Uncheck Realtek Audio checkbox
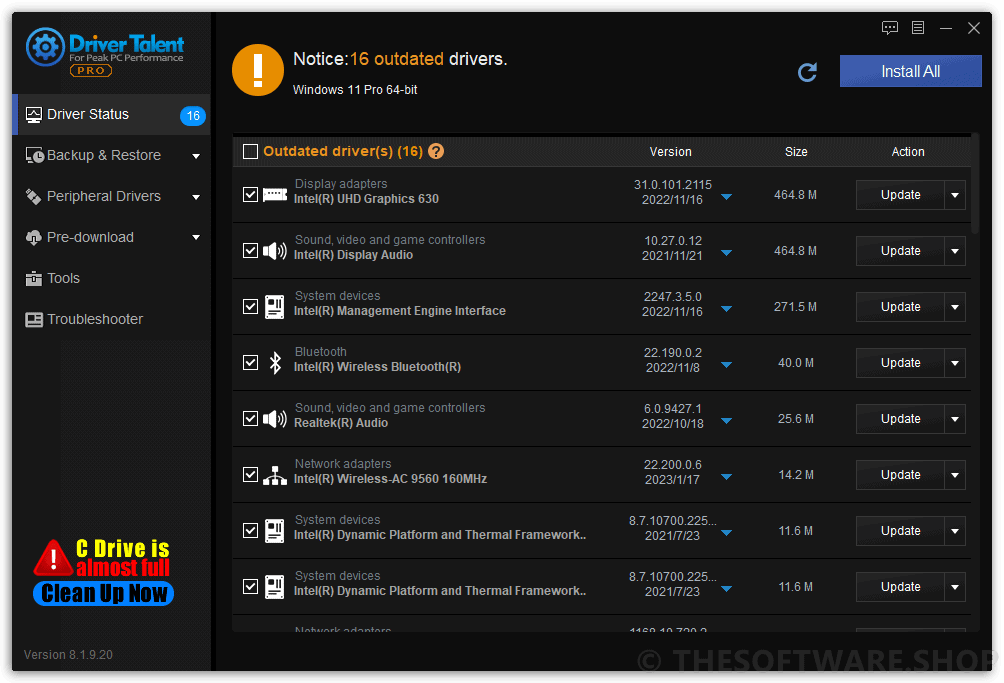This screenshot has height=683, width=1004. [x=250, y=419]
